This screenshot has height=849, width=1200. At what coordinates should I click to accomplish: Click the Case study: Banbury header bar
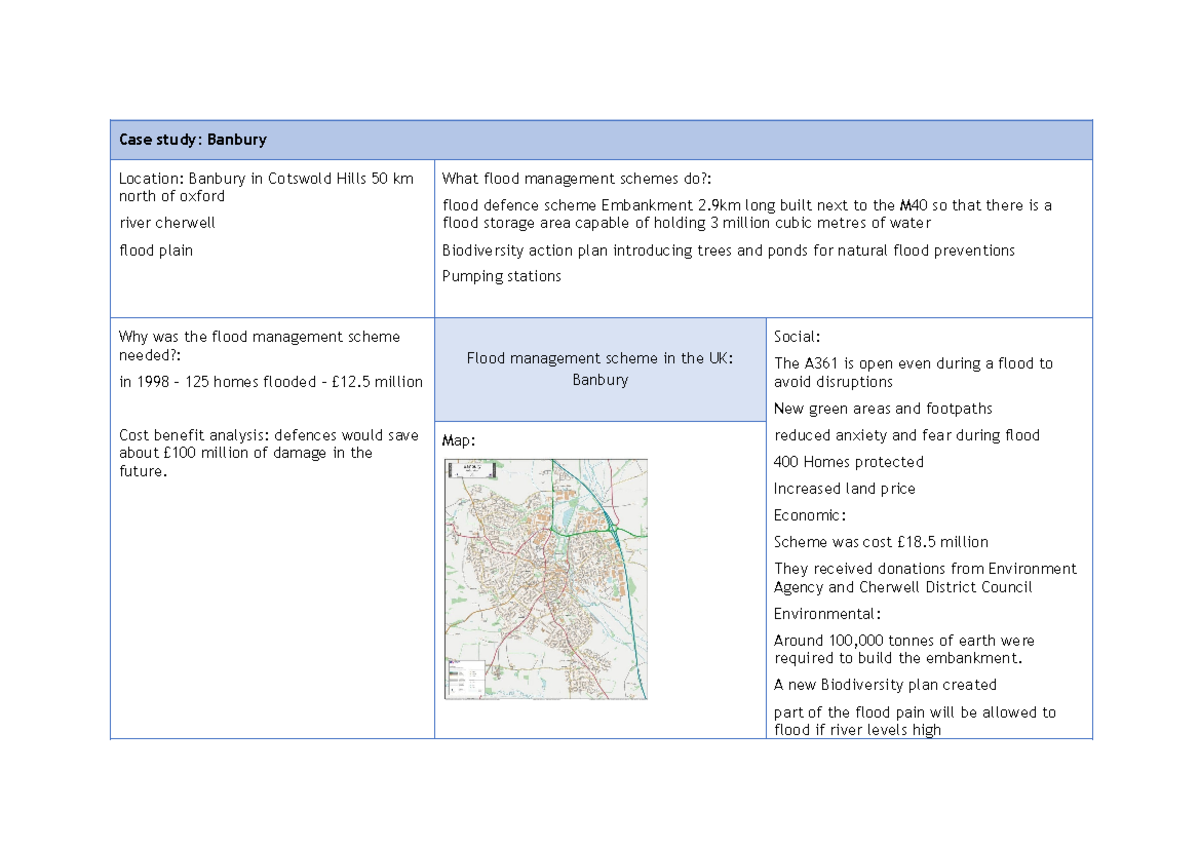point(600,139)
